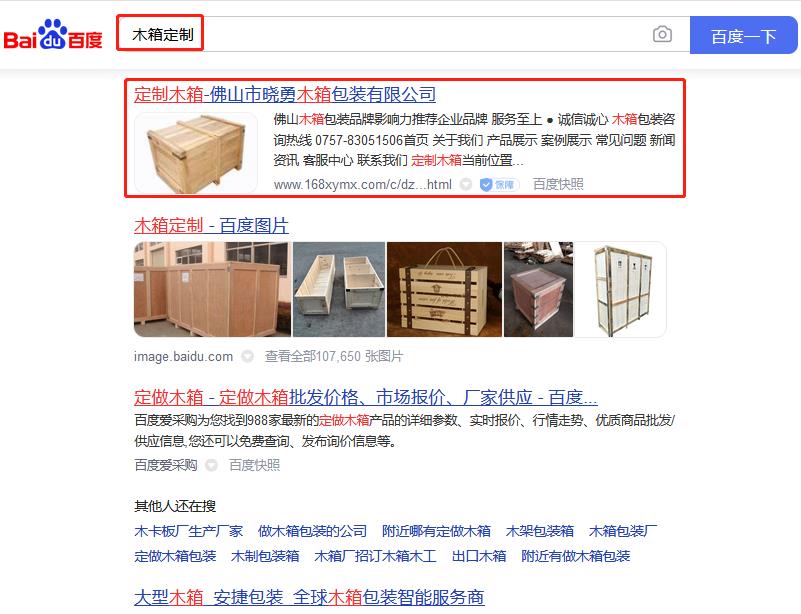Select related search 出口木箱

[x=479, y=556]
